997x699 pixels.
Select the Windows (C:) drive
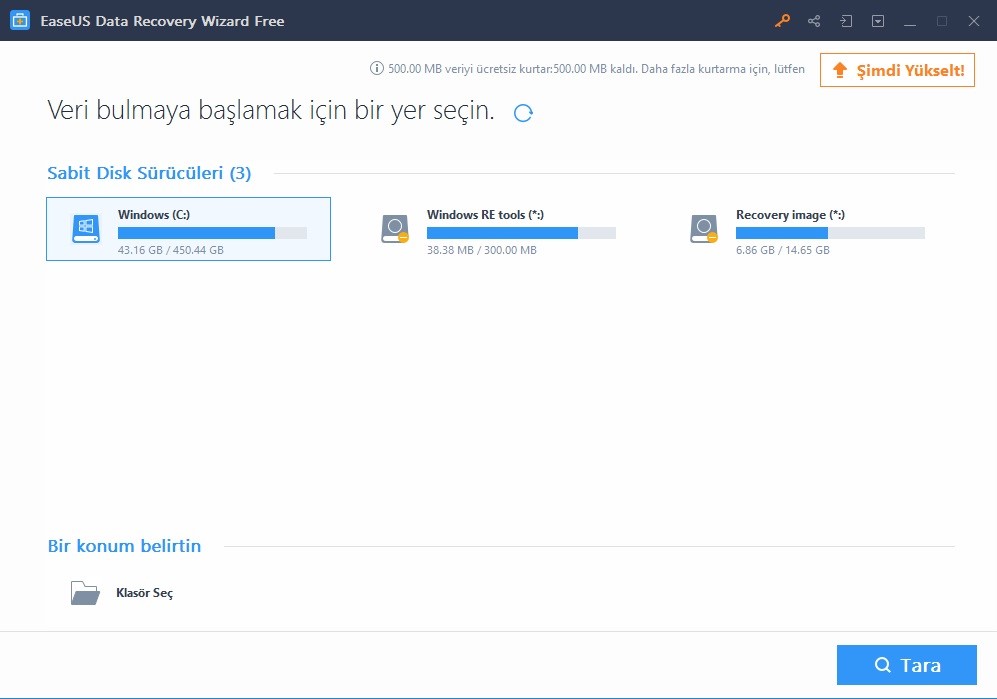[x=188, y=229]
